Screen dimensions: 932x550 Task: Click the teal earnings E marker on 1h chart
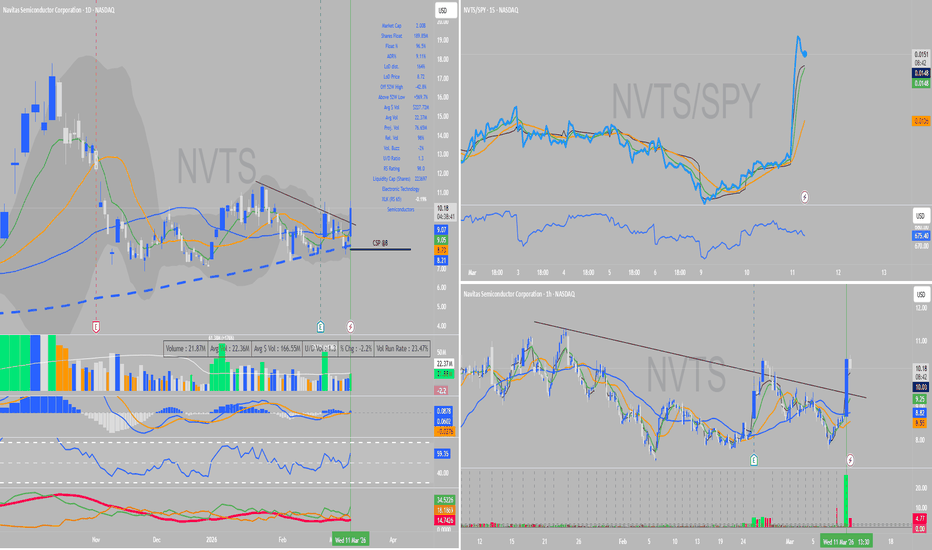pos(754,460)
